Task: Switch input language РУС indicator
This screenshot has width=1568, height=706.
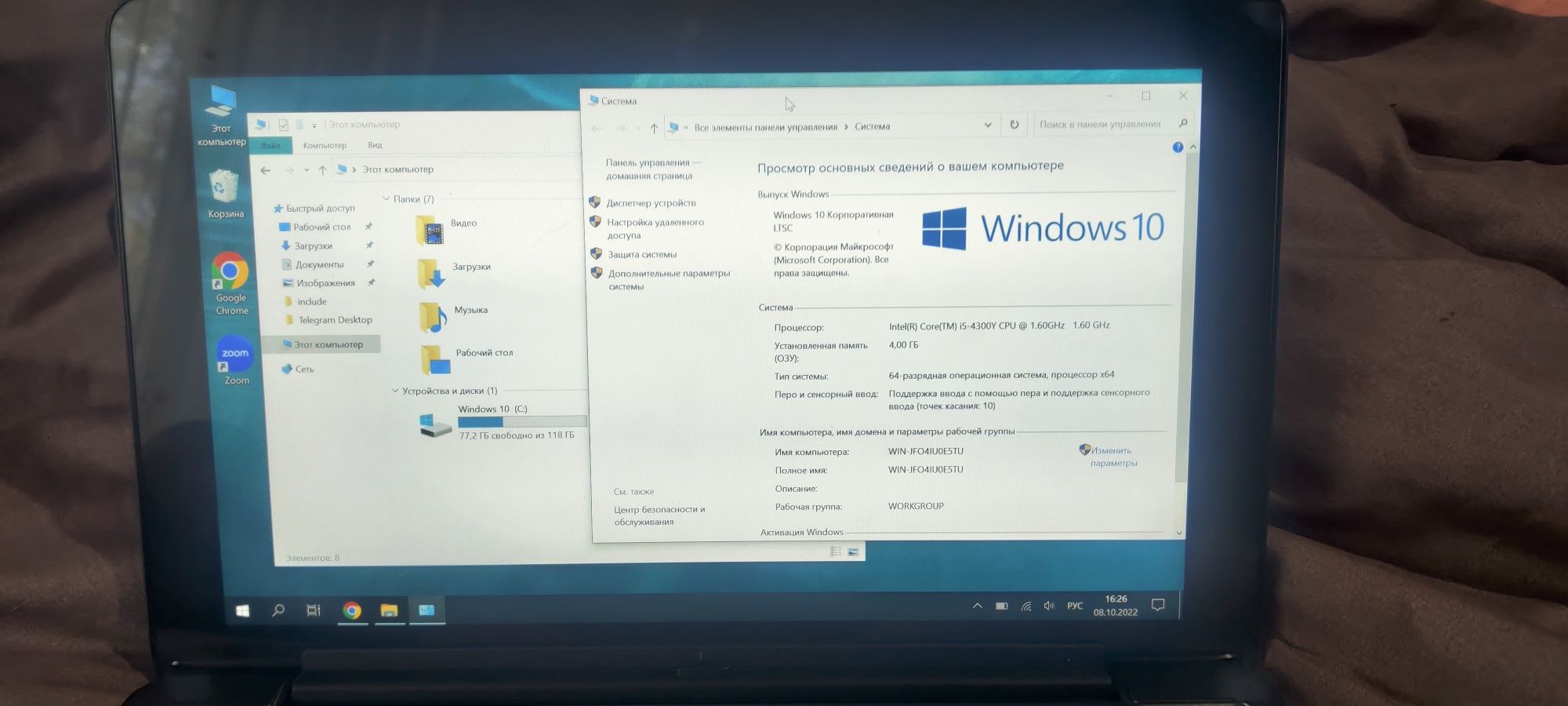Action: pyautogui.click(x=1075, y=606)
